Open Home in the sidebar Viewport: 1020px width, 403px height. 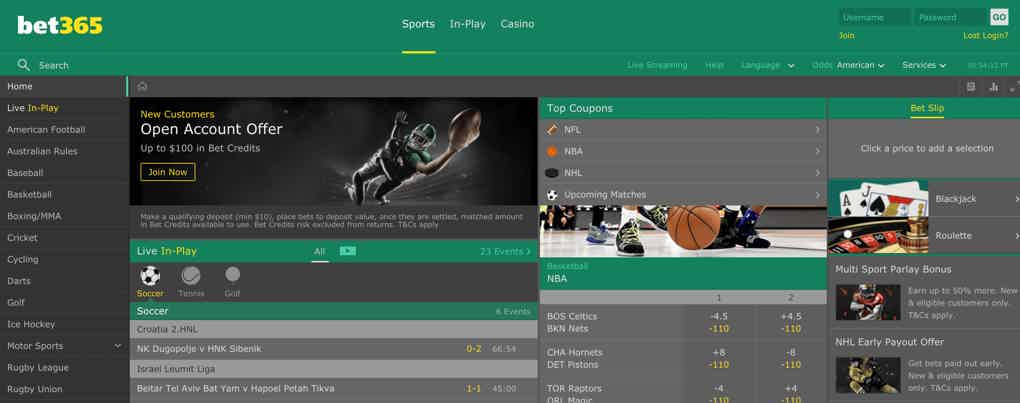click(64, 86)
